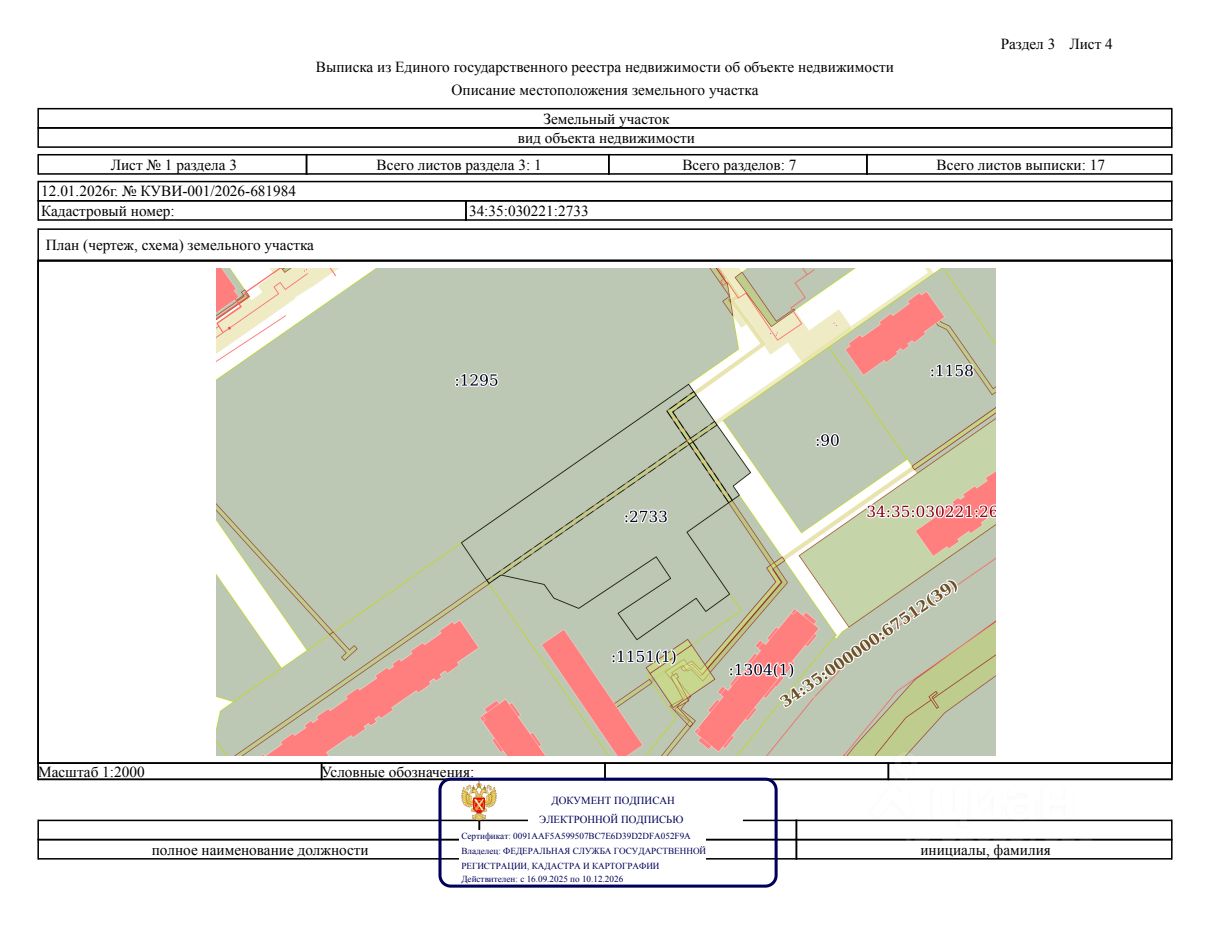Click parcel label ':1151(1)' on the map

[x=644, y=657]
